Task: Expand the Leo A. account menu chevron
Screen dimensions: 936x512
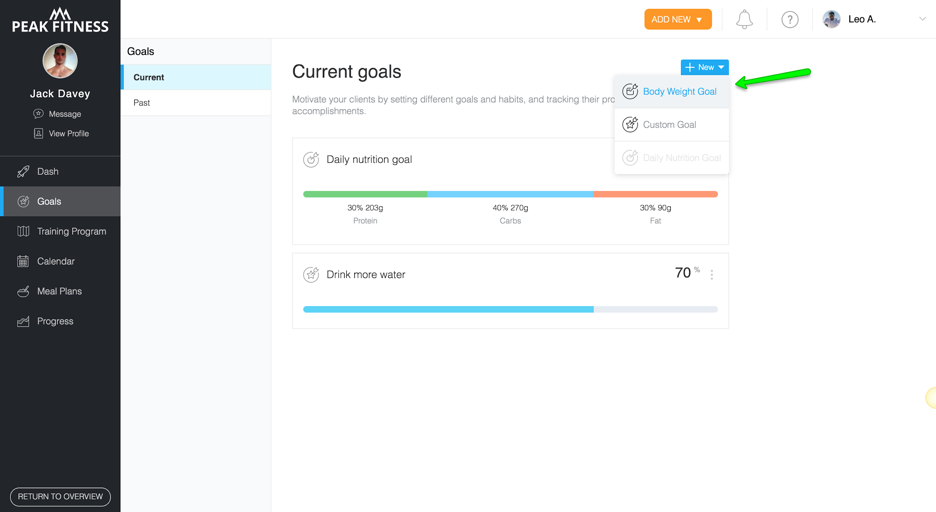Action: (x=922, y=19)
